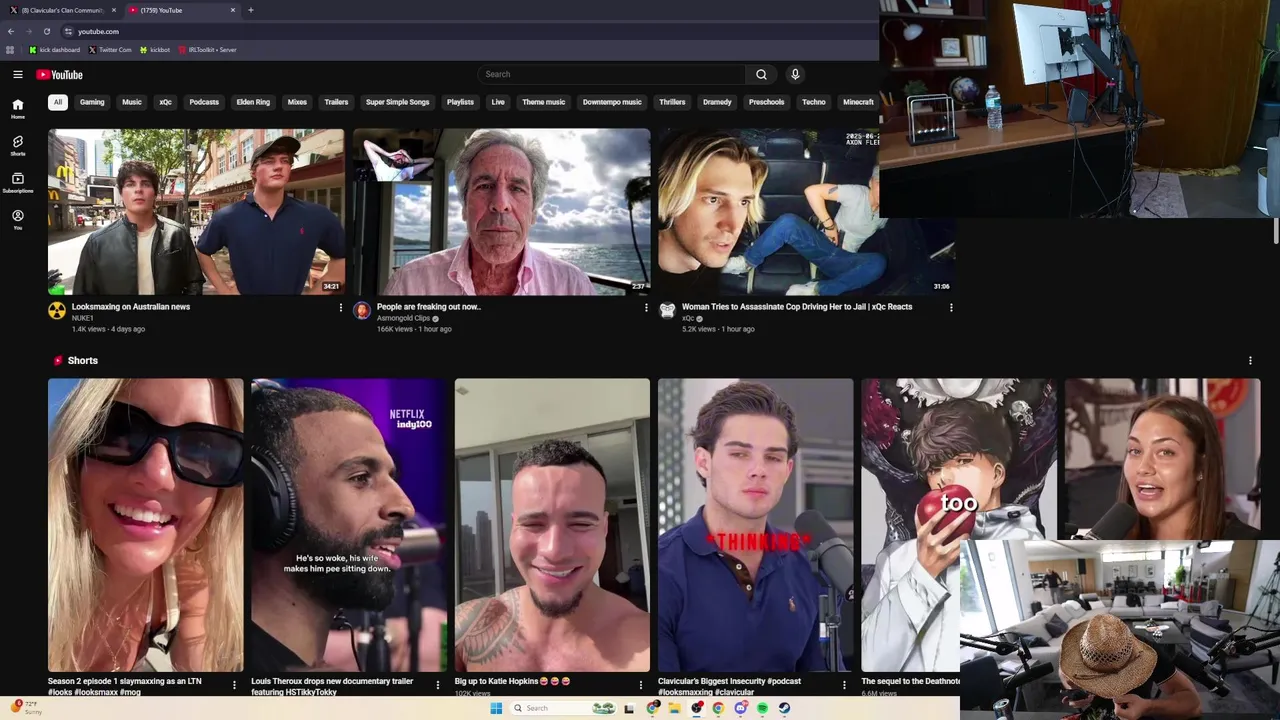Image resolution: width=1280 pixels, height=720 pixels.
Task: Select the Super Simple Songs chip
Action: (397, 102)
